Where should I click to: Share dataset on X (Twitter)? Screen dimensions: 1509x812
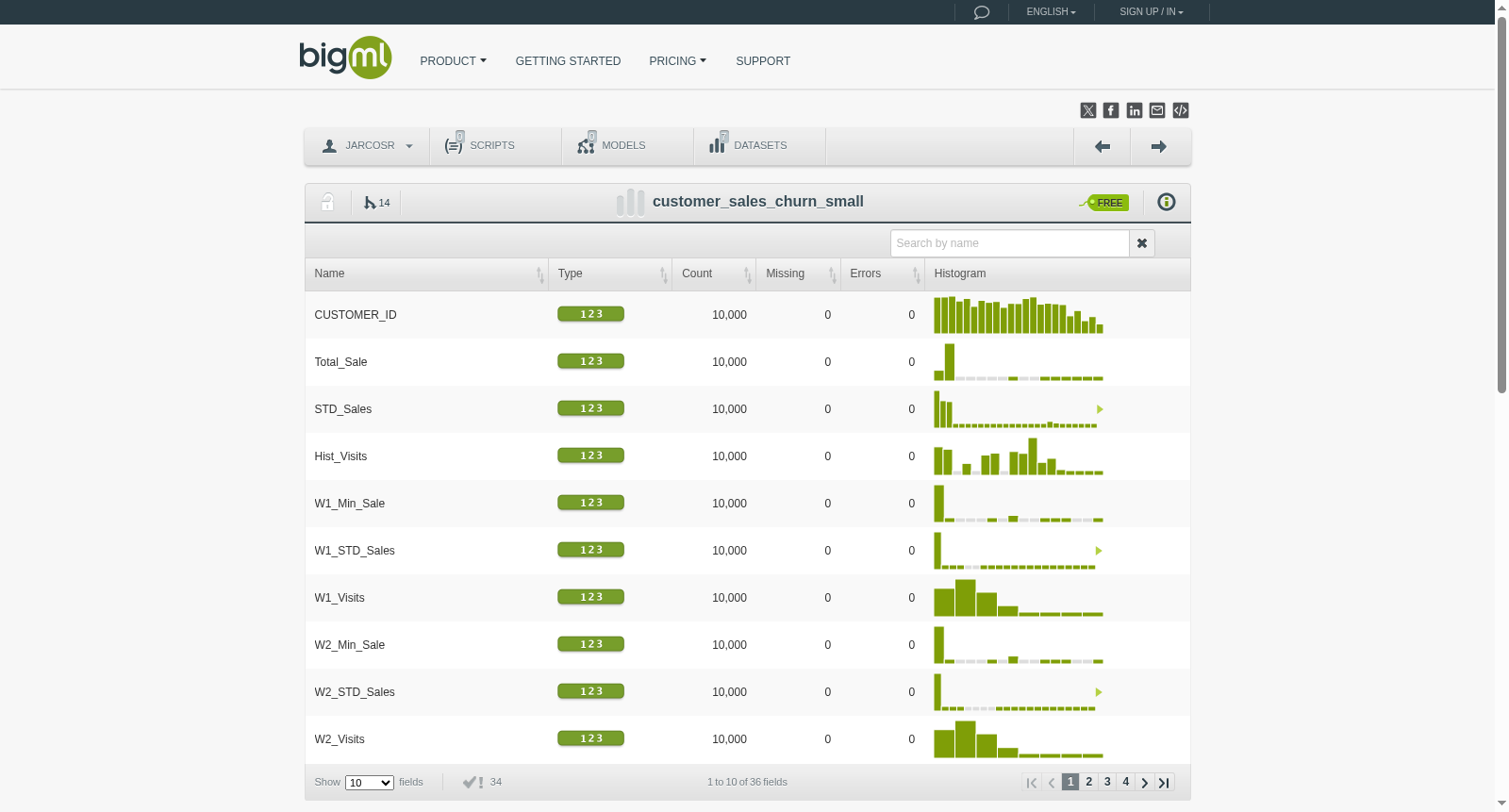[x=1088, y=110]
